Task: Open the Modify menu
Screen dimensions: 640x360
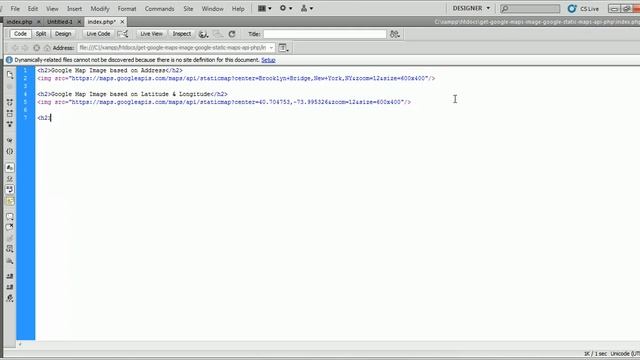Action: 100,9
